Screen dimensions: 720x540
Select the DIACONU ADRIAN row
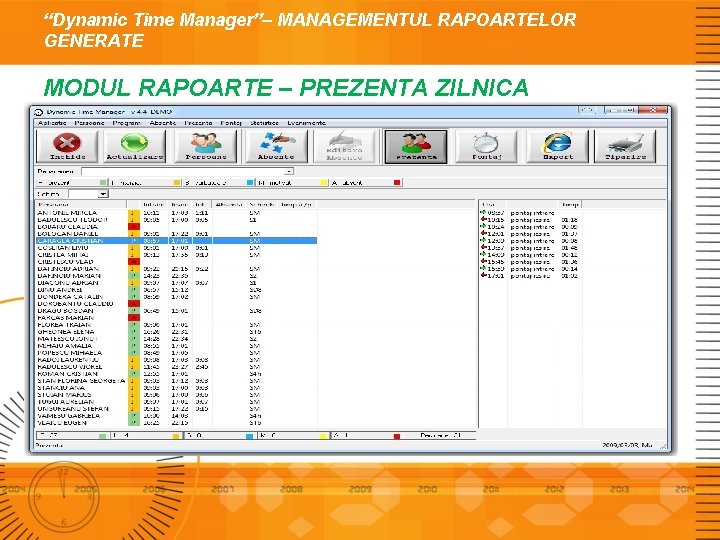176,283
